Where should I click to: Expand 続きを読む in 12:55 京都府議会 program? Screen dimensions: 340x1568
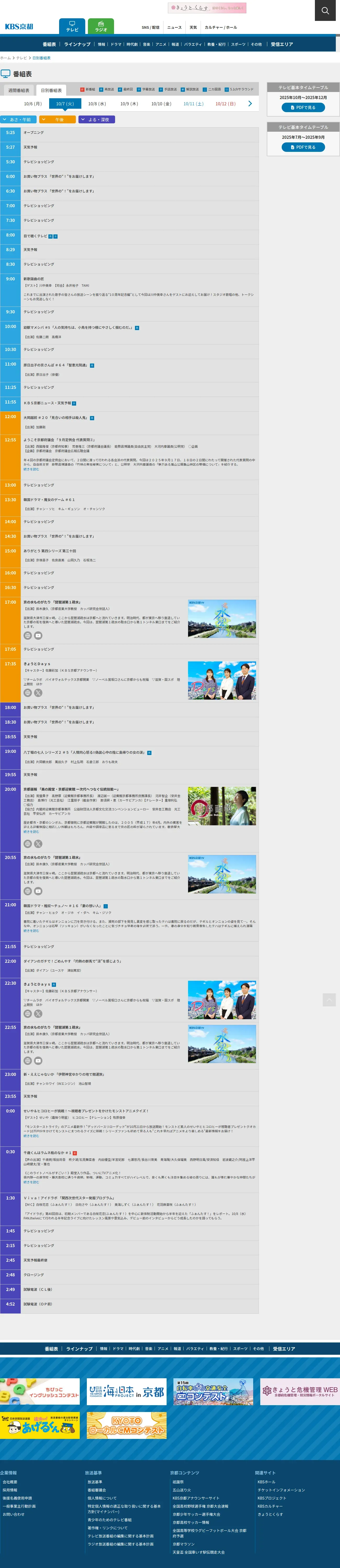click(x=31, y=469)
